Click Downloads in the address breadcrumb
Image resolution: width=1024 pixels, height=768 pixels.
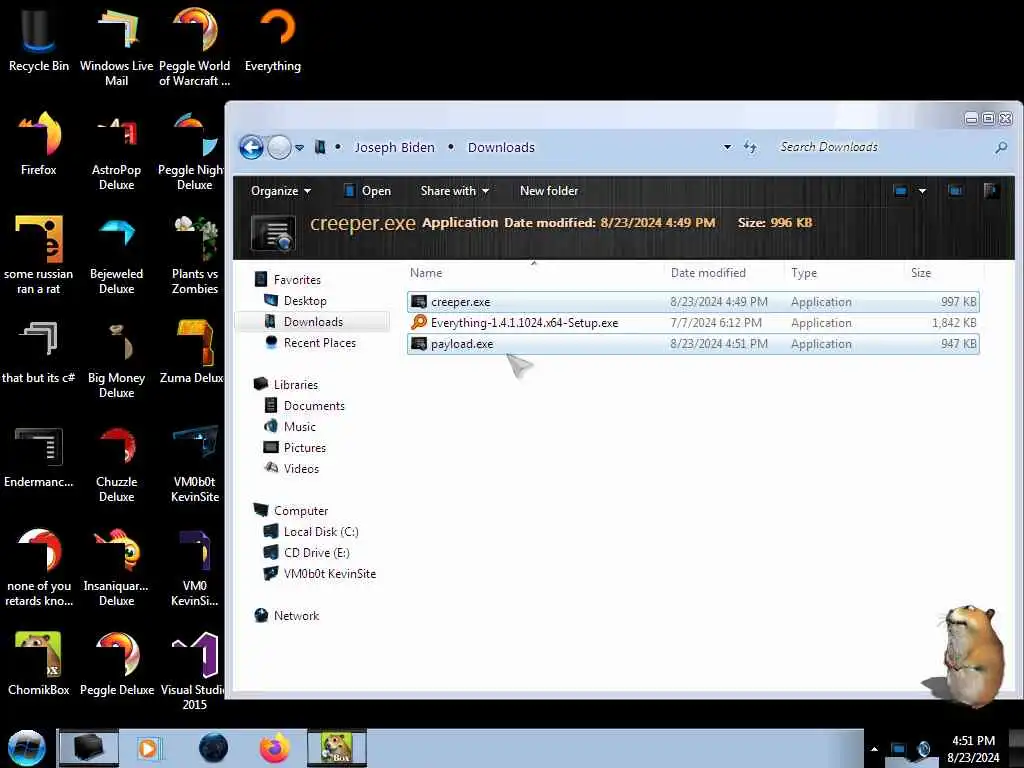point(501,148)
